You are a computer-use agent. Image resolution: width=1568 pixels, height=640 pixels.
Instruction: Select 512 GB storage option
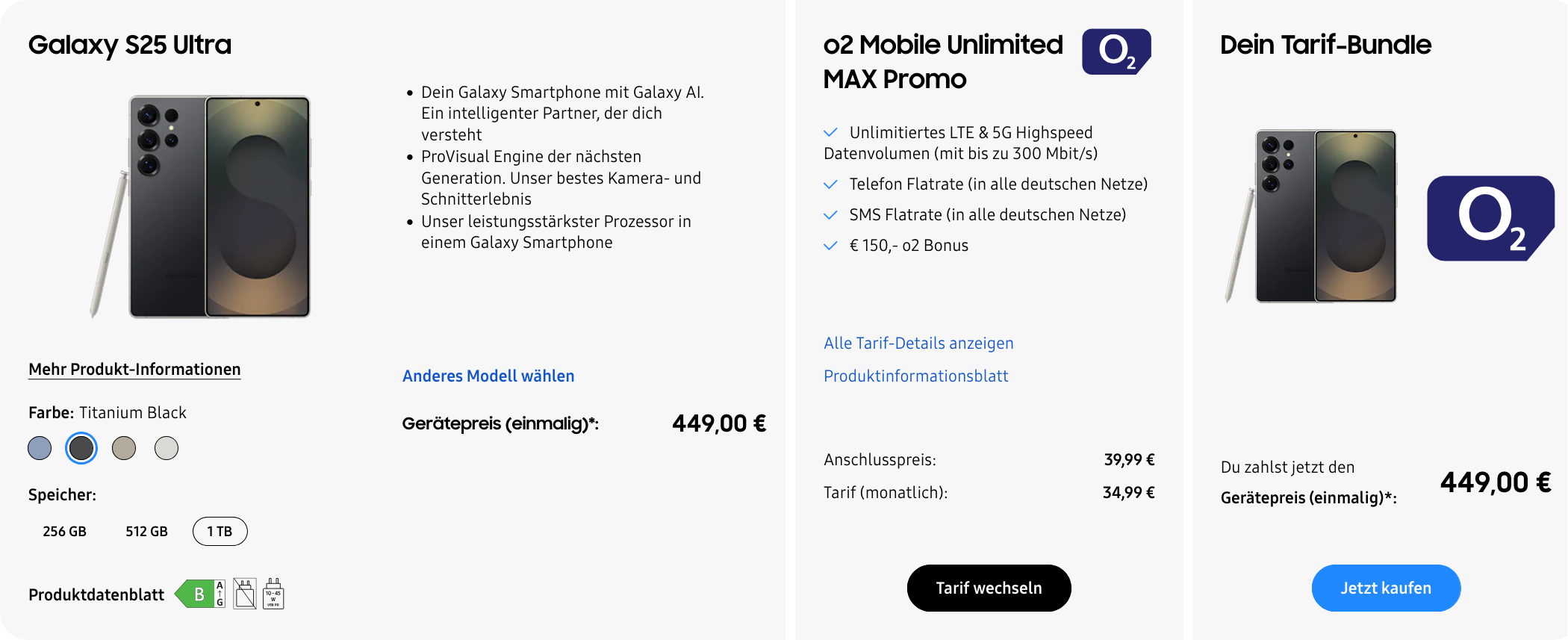[x=146, y=532]
